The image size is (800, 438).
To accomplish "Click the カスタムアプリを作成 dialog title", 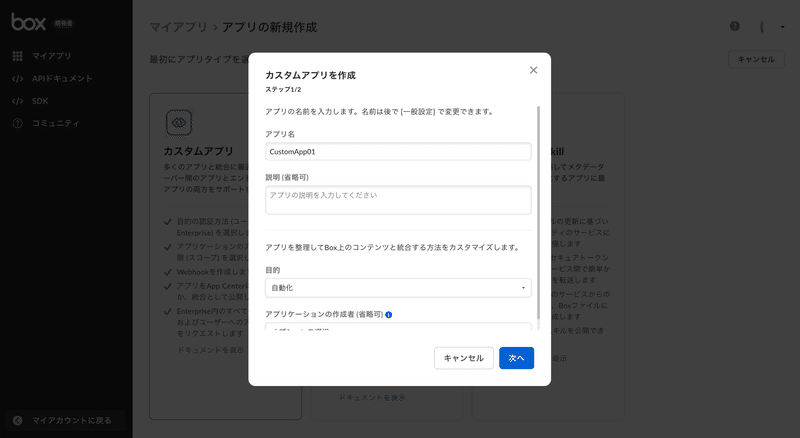I will tap(310, 75).
